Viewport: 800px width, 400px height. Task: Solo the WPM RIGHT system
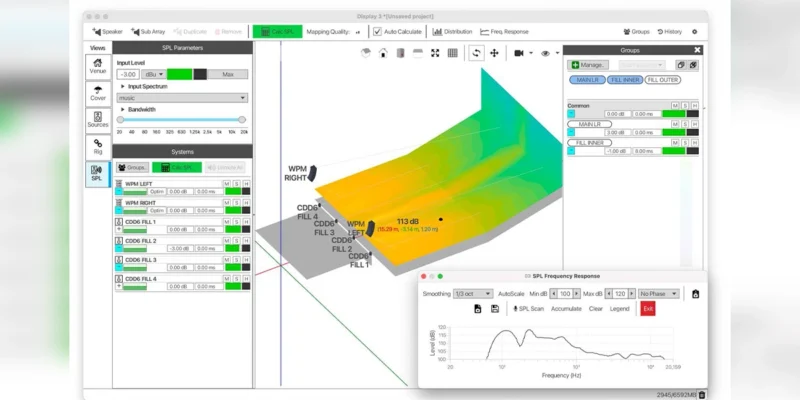[x=237, y=203]
